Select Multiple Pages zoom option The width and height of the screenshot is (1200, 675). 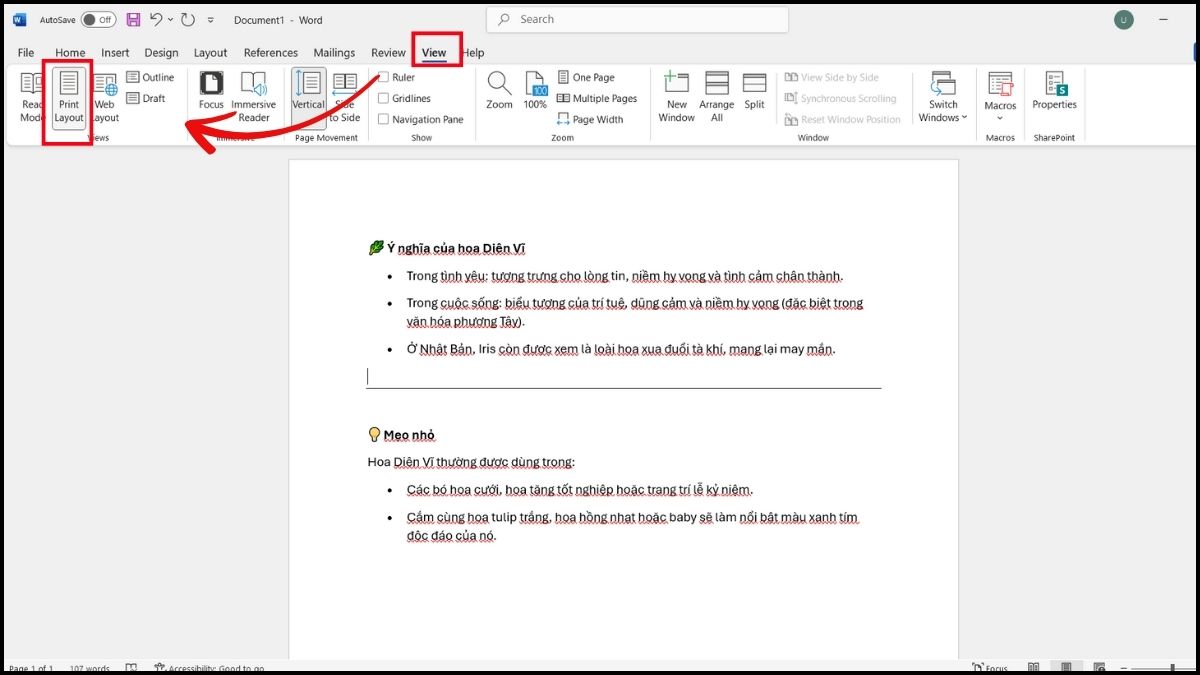pos(597,98)
